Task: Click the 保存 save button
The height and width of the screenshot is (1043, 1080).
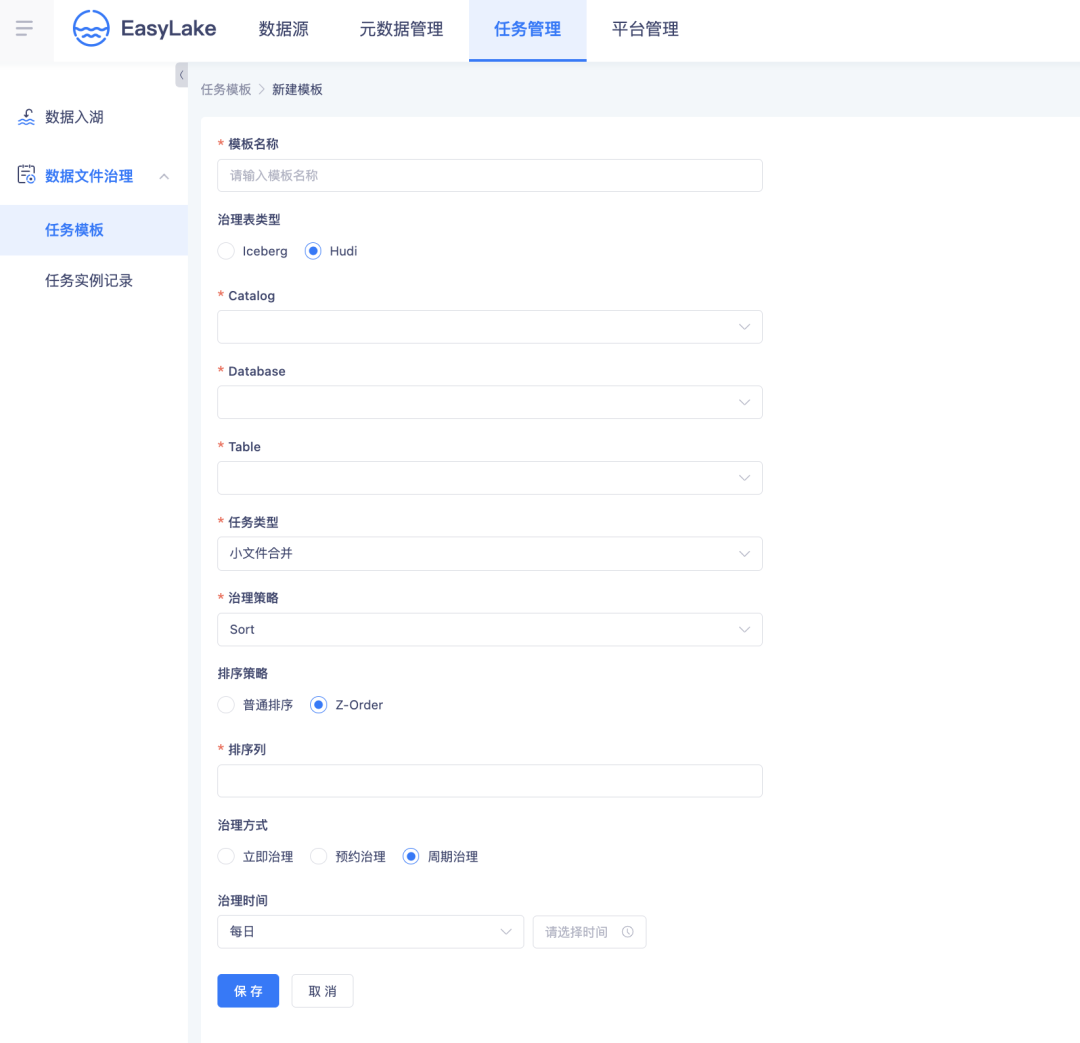Action: pos(248,991)
